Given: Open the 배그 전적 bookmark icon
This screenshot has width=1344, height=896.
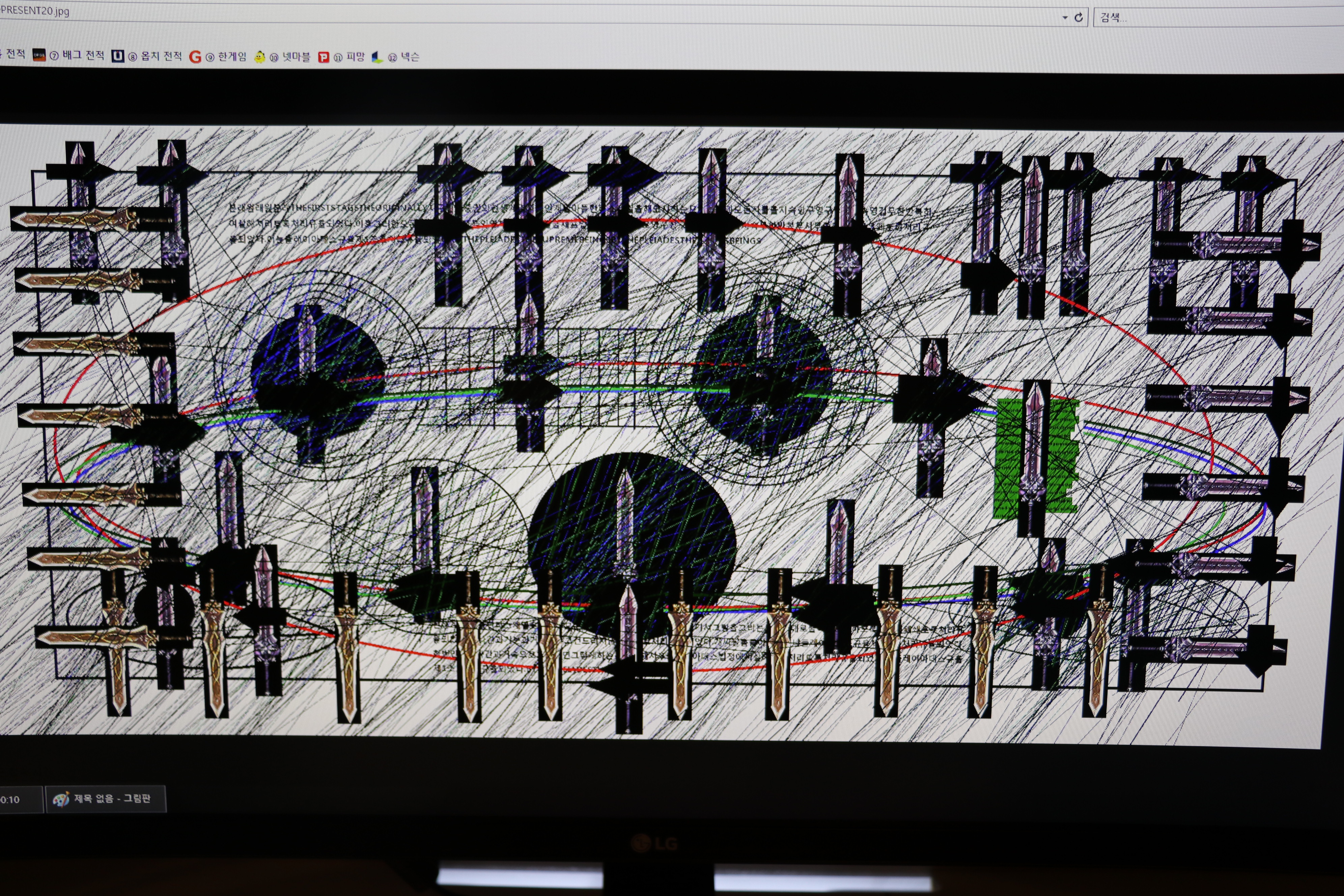Looking at the screenshot, I should pyautogui.click(x=39, y=55).
